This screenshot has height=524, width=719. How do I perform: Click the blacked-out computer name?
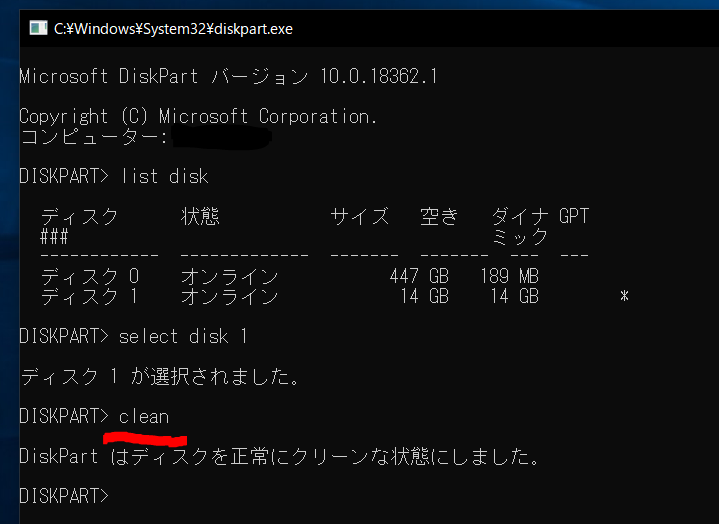(220, 137)
